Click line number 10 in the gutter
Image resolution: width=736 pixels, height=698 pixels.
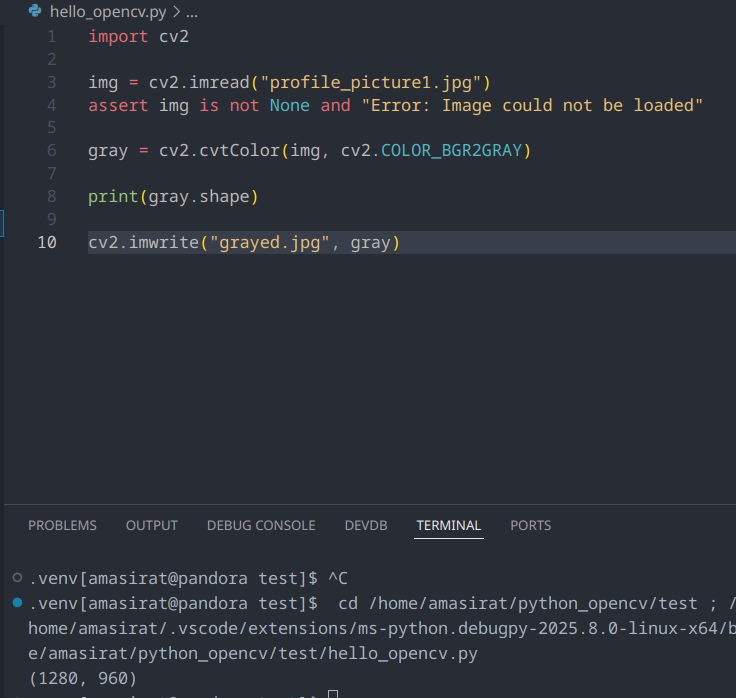pos(47,243)
